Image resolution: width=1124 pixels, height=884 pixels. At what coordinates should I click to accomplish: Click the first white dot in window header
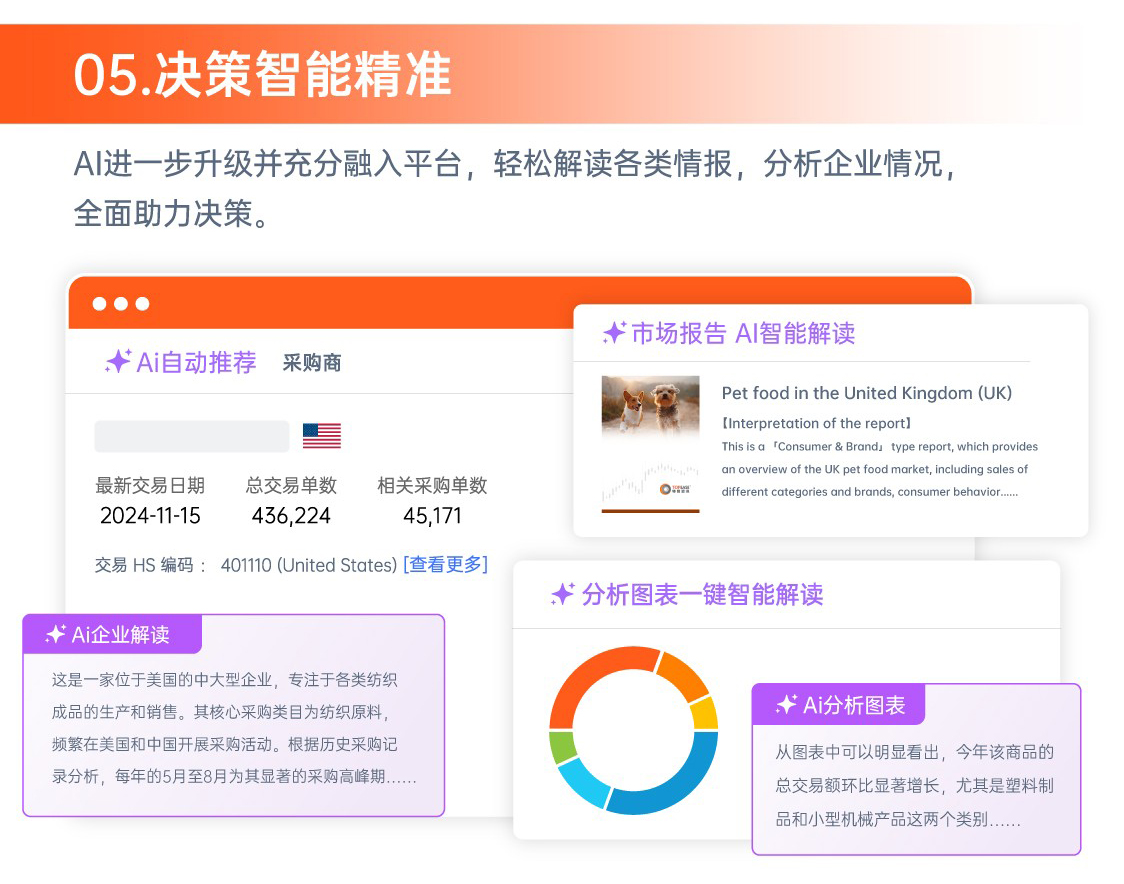[x=99, y=303]
